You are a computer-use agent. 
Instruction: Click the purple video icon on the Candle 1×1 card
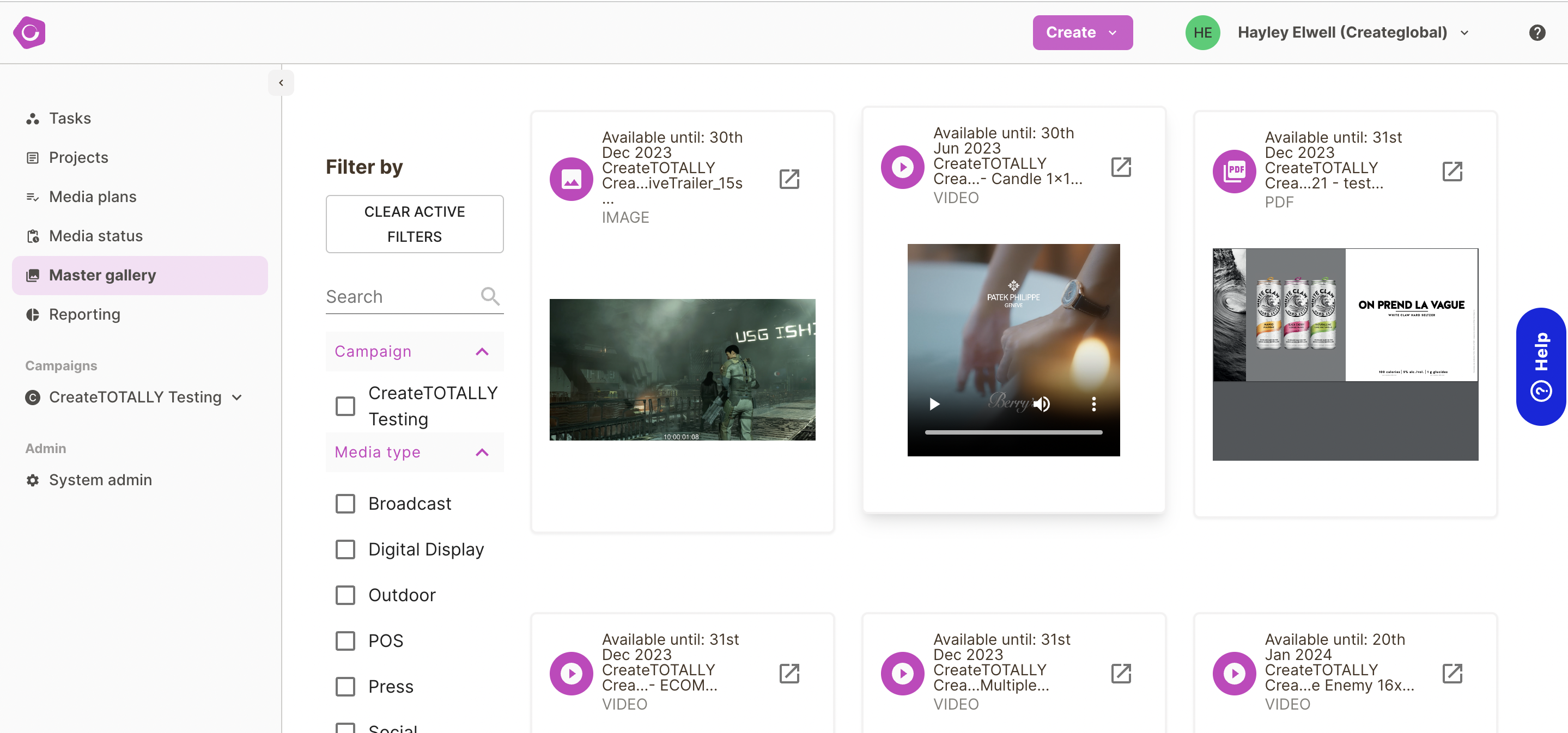pos(902,167)
